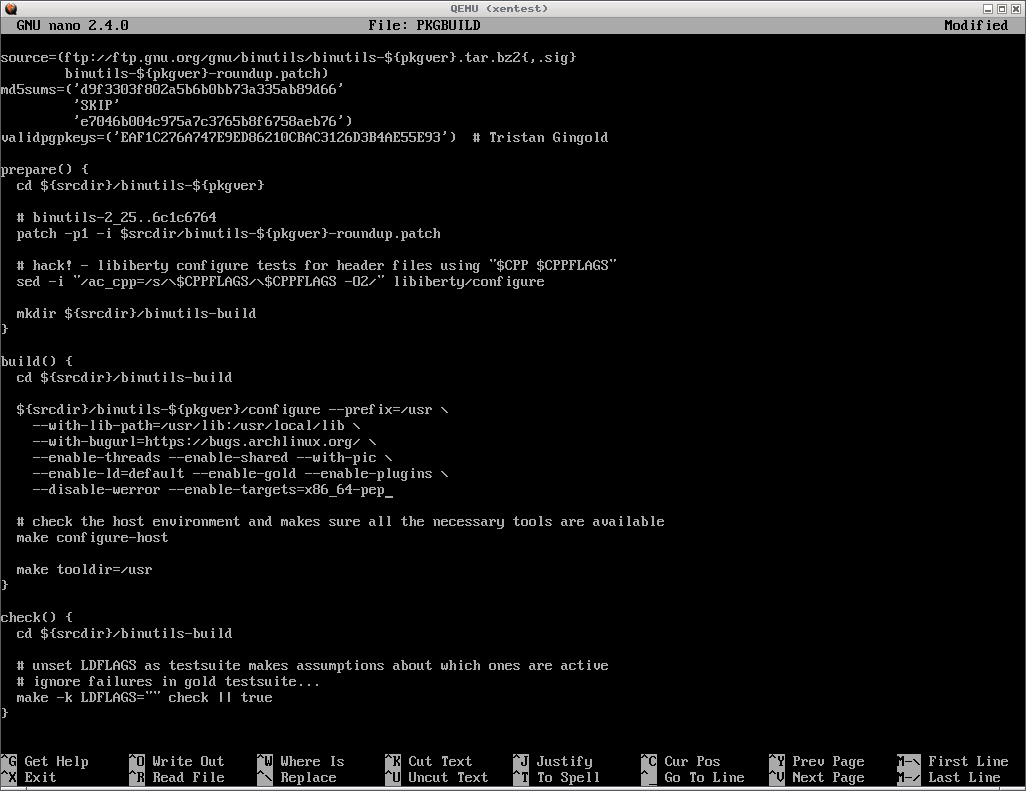Click the QEMU (xentest) window title bar

point(512,8)
